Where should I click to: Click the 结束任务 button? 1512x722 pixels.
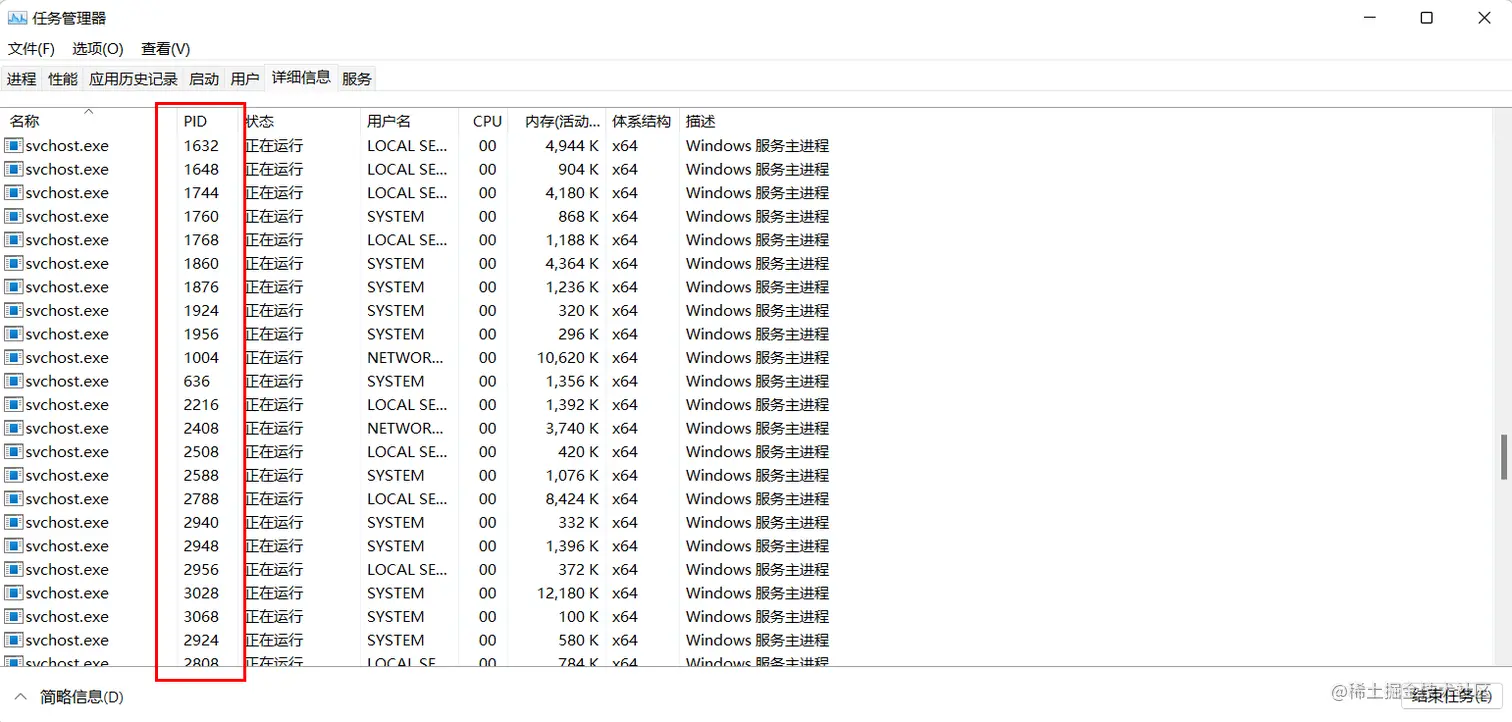pos(1451,696)
